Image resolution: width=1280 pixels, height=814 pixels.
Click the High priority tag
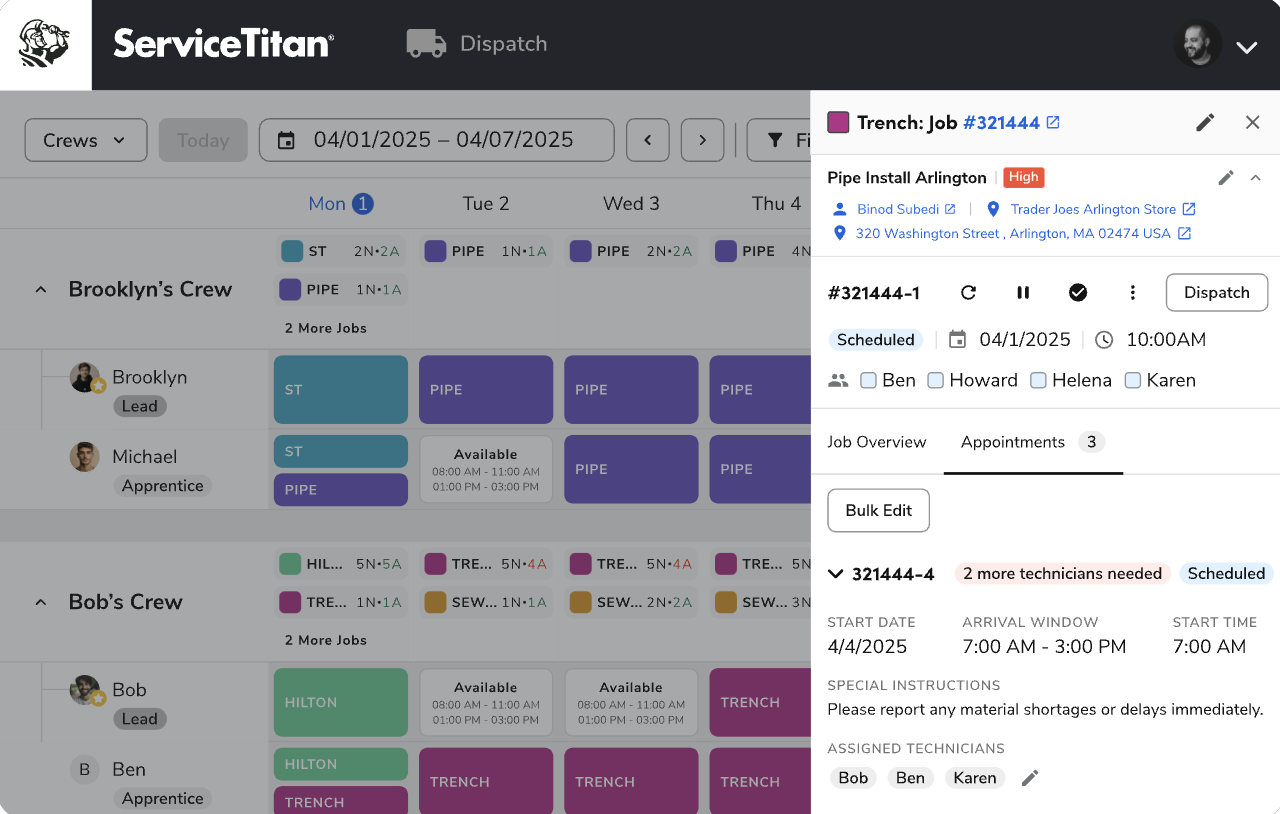coord(1024,177)
